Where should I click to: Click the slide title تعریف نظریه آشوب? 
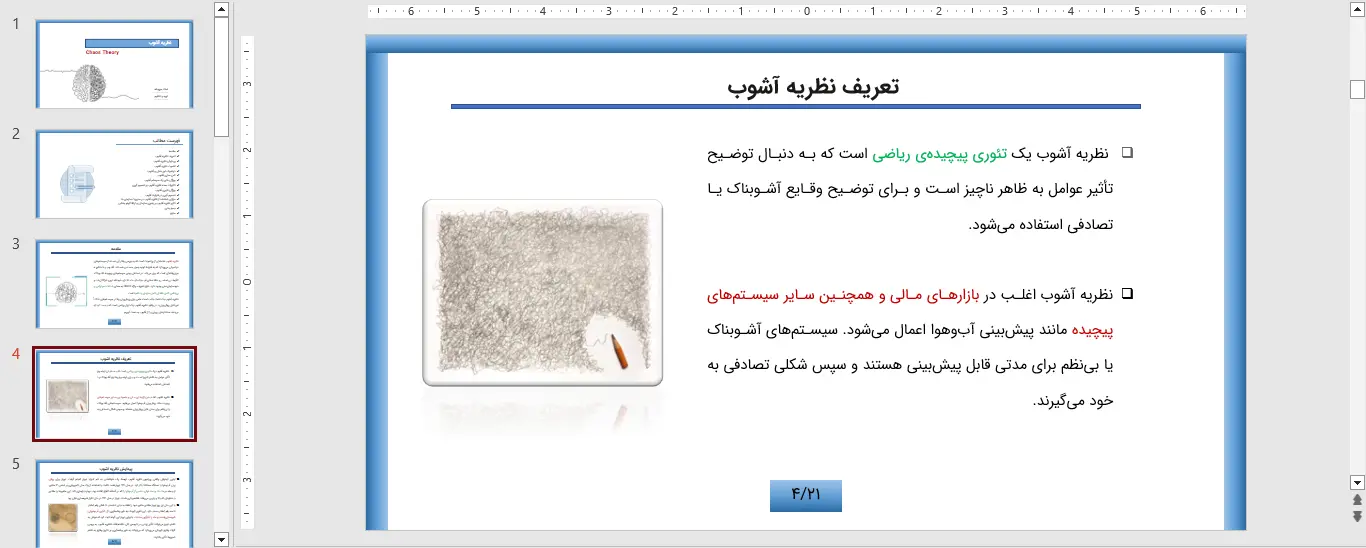click(813, 86)
